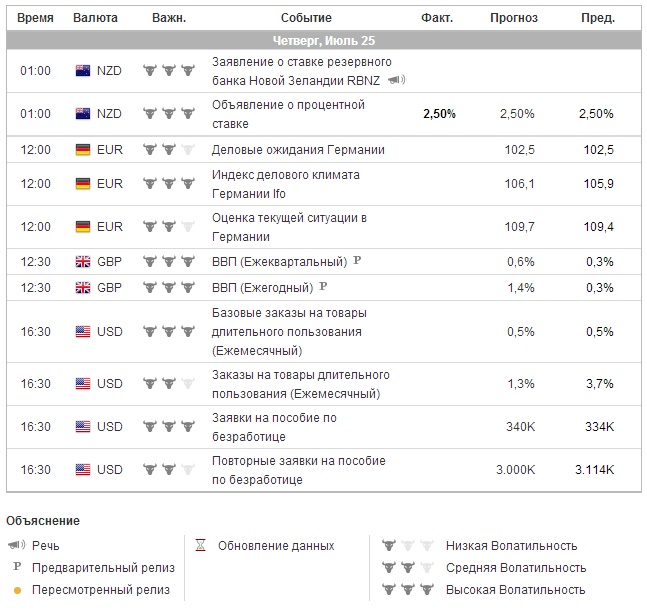Click the US flag for jobless claims row
Screen dimensions: 647x615
point(84,427)
